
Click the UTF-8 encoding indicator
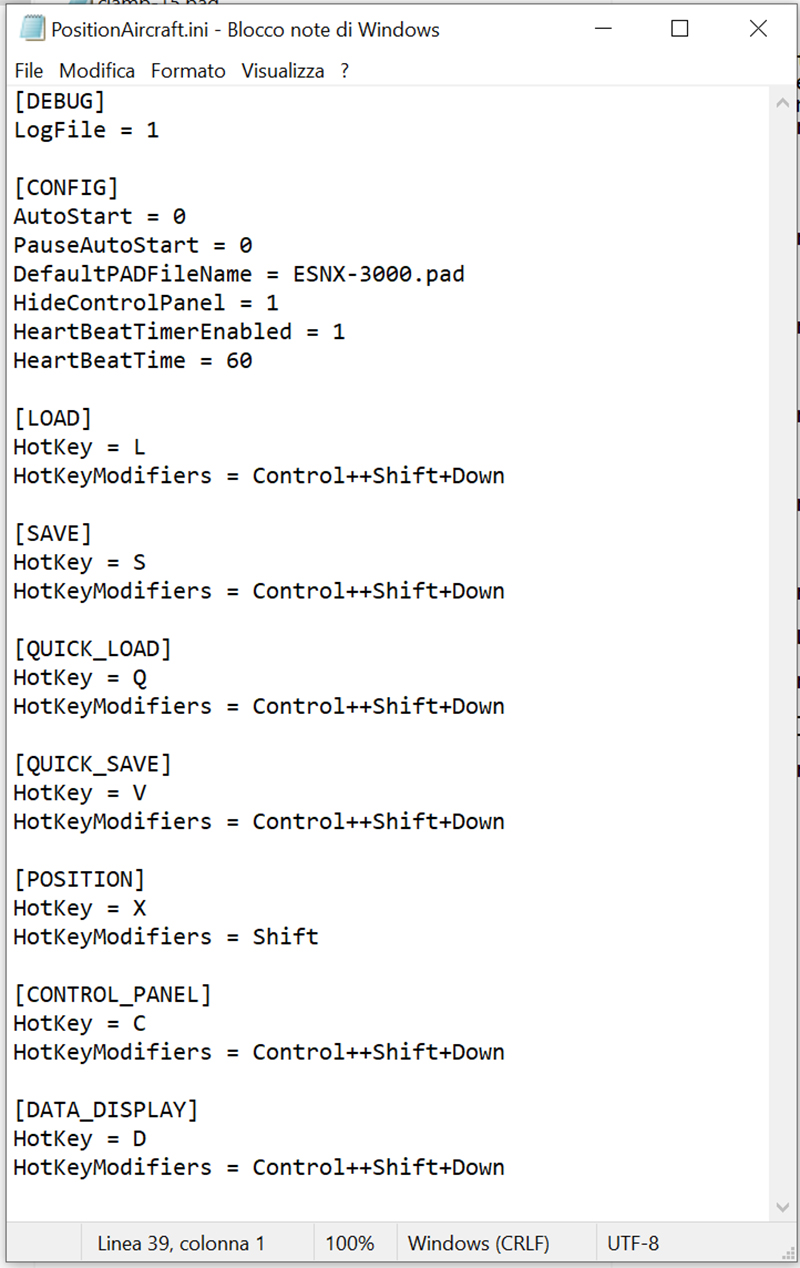coord(633,1244)
